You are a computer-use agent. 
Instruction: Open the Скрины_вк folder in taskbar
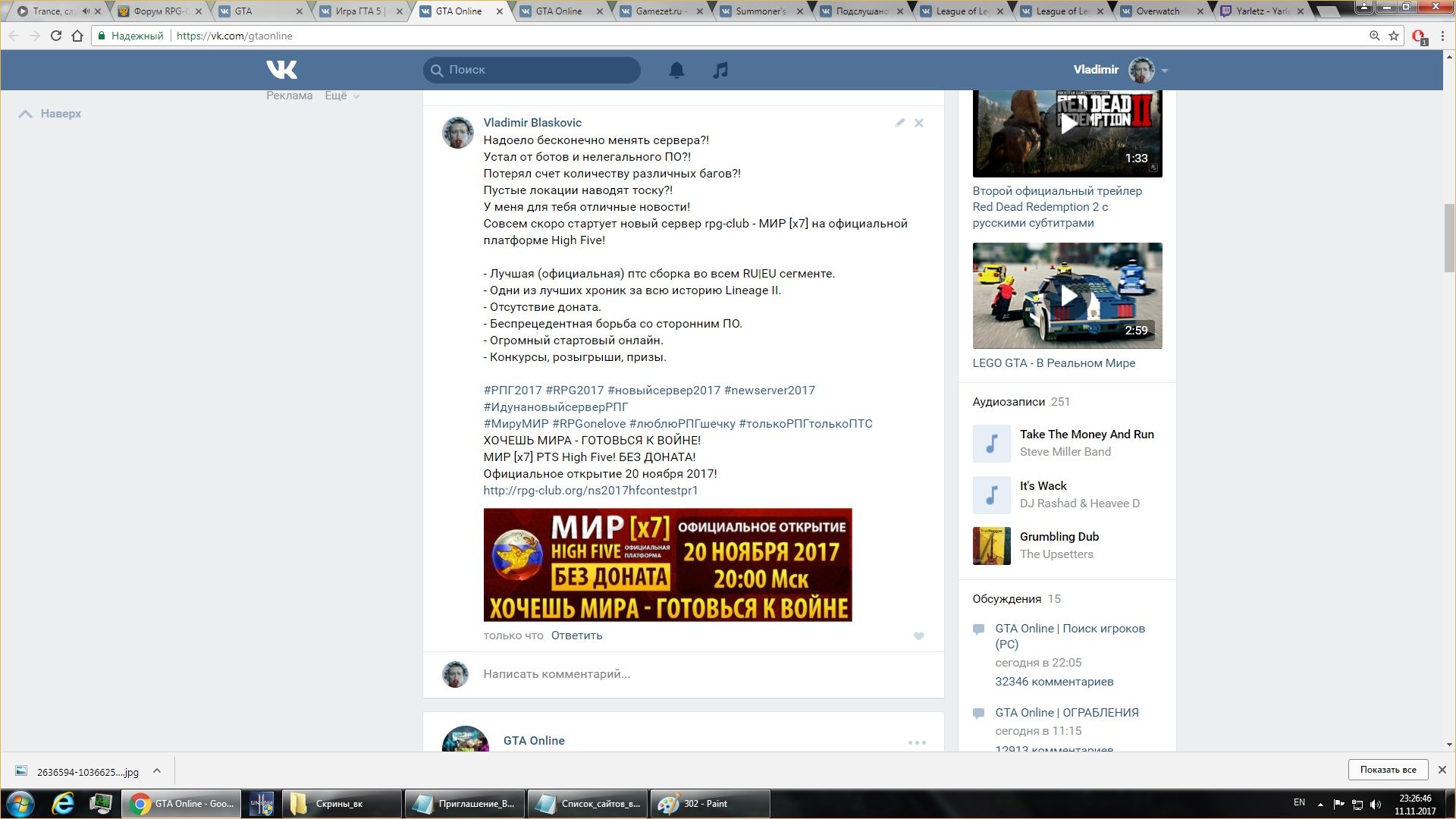pos(341,804)
